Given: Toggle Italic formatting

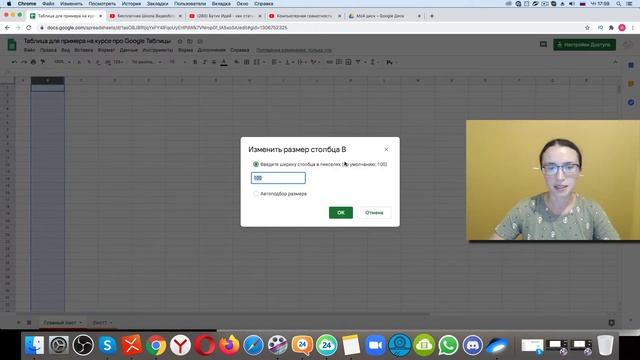Looking at the screenshot, I should (204, 62).
